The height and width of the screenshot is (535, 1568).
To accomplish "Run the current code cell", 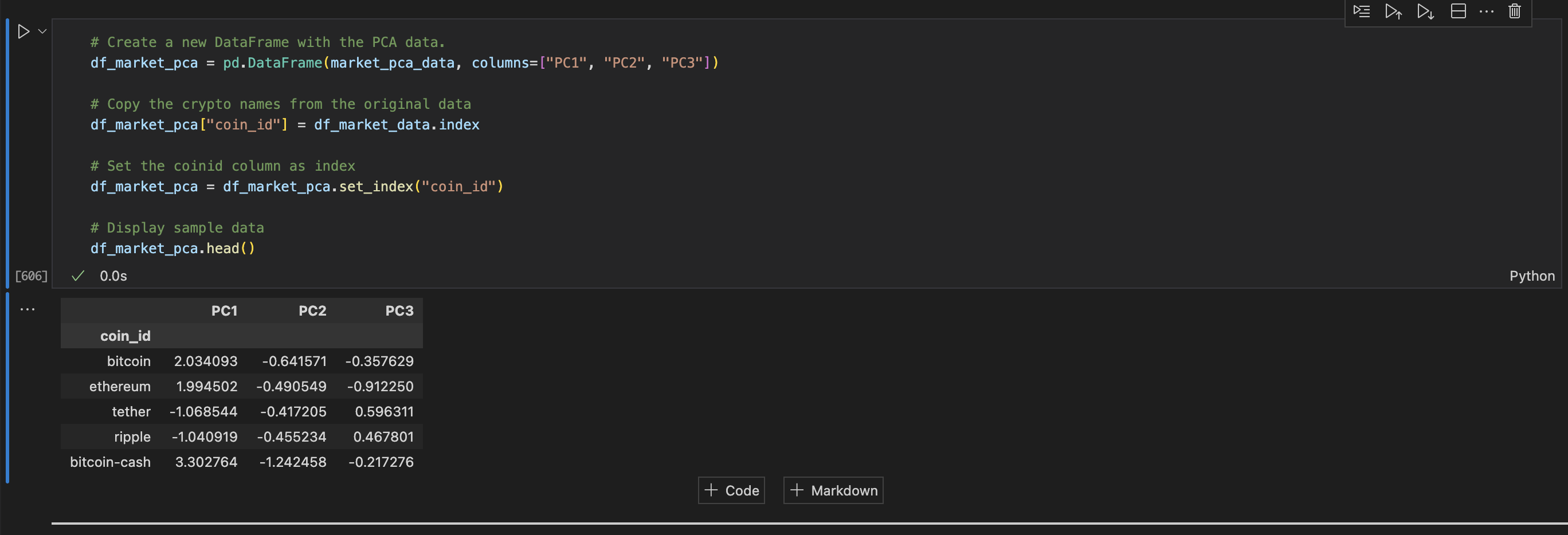I will (24, 31).
